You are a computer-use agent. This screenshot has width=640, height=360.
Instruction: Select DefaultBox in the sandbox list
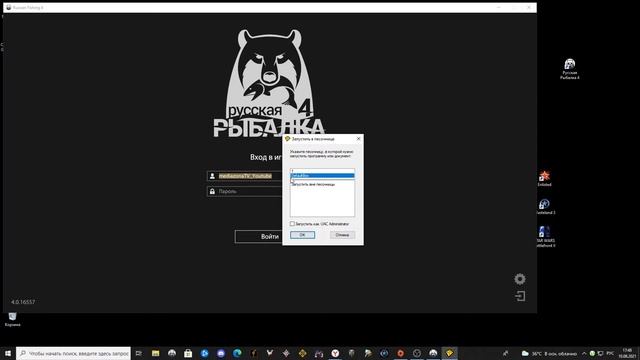[322, 176]
